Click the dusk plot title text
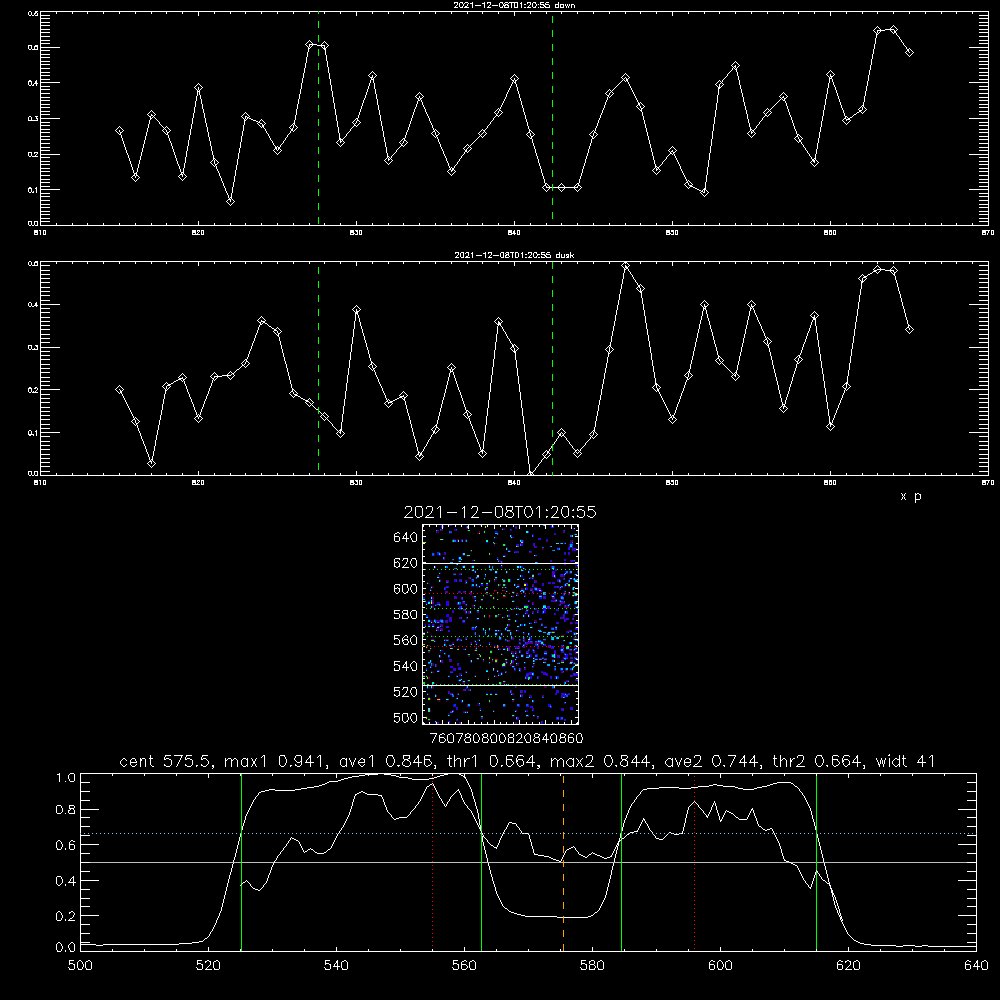Viewport: 1000px width, 1000px height. 514,255
